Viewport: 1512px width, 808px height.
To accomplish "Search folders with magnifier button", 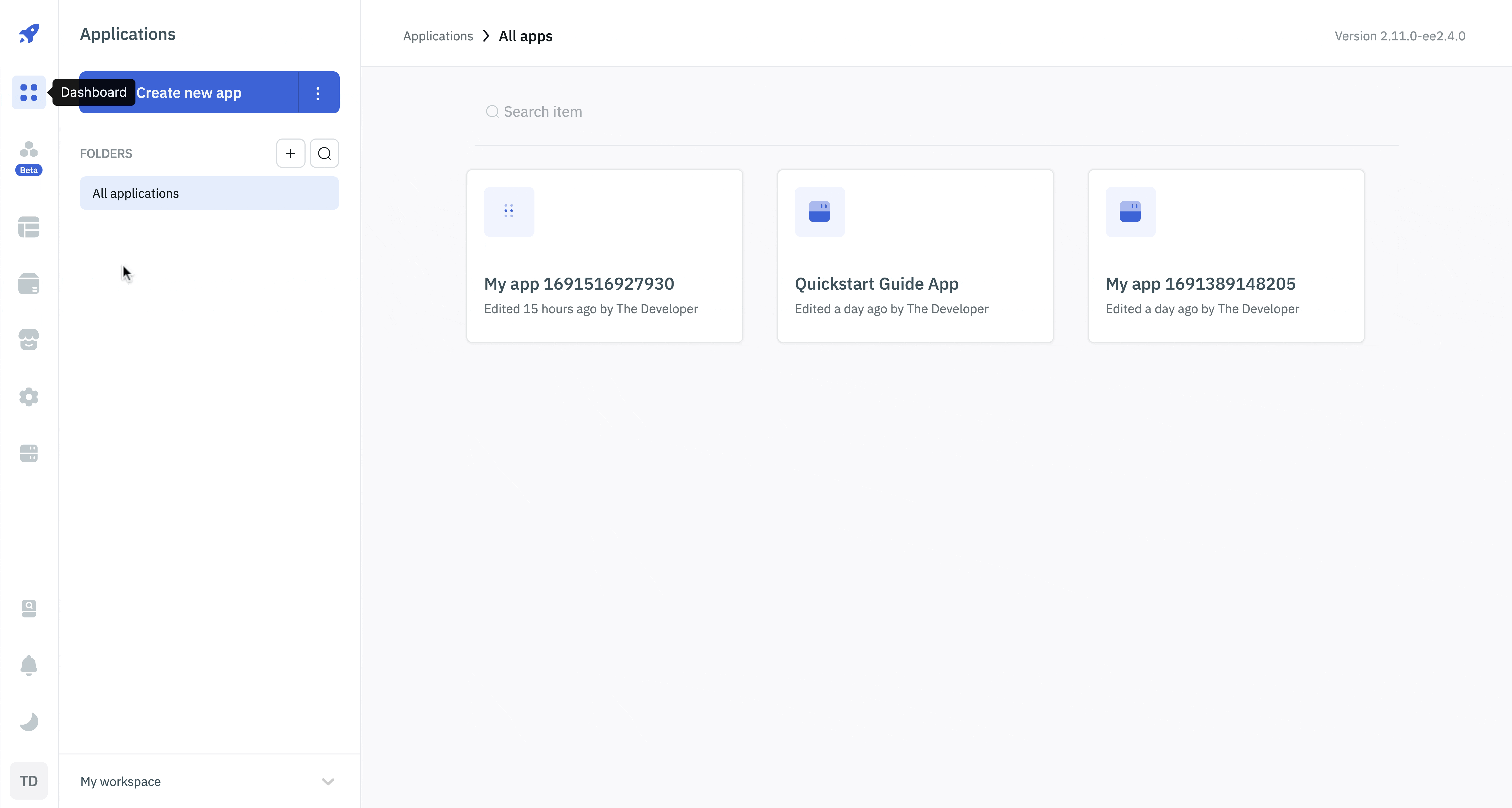I will click(x=324, y=154).
